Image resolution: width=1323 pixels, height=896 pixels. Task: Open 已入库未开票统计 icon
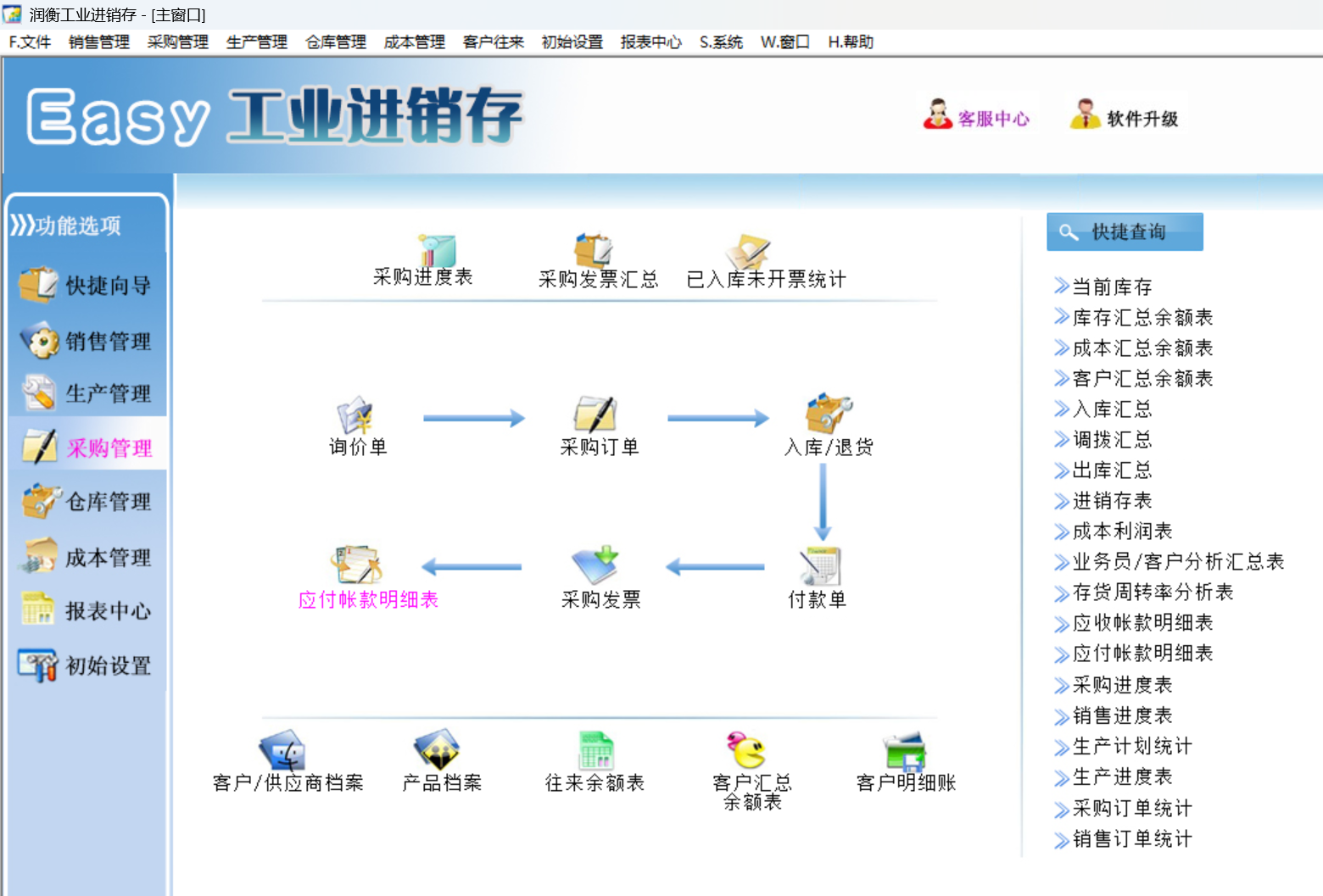(748, 252)
